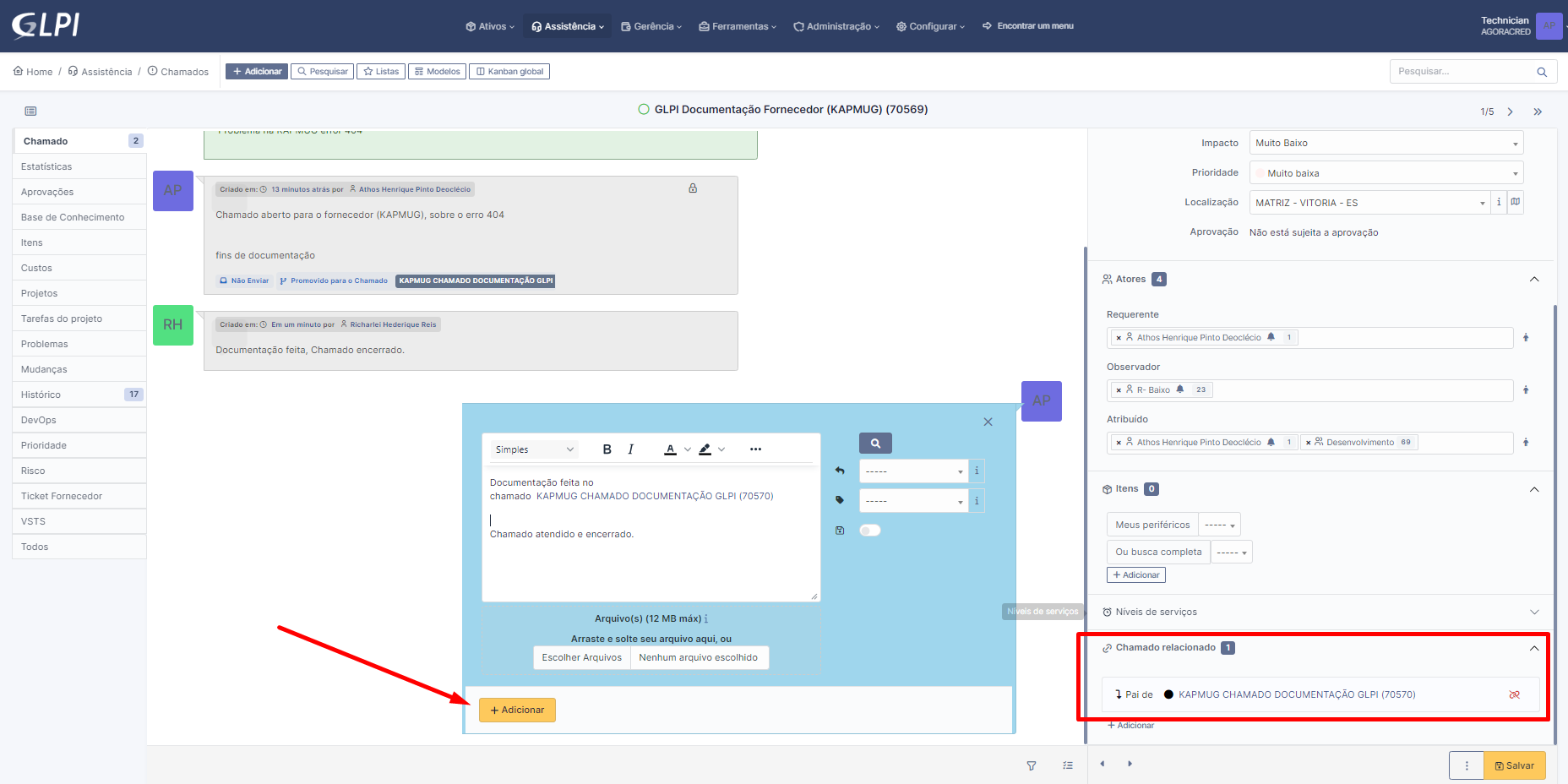Screen dimensions: 1568x784
Task: Open Histórico tab
Action: point(79,395)
